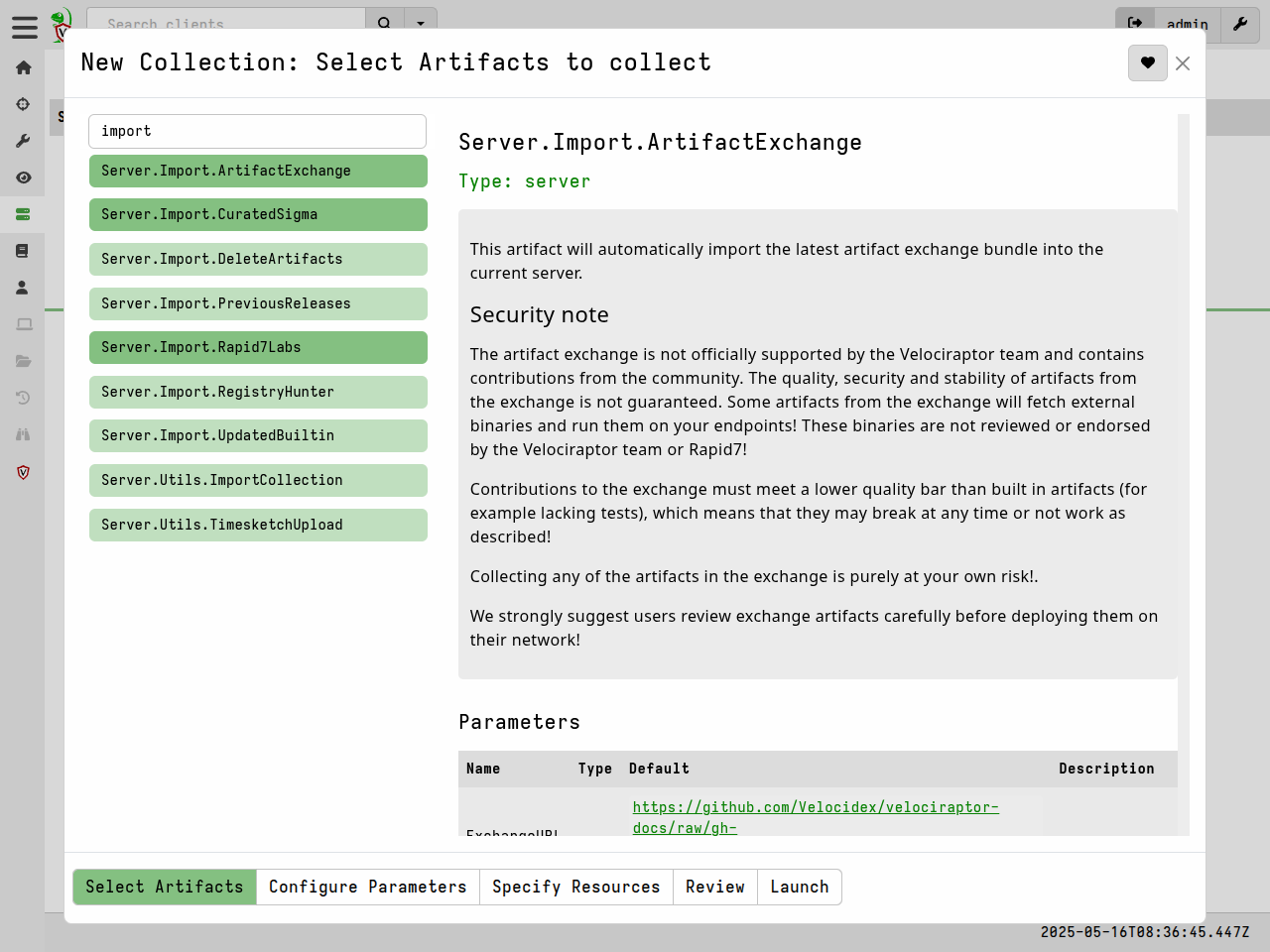Click inside the artifact search field

[257, 131]
